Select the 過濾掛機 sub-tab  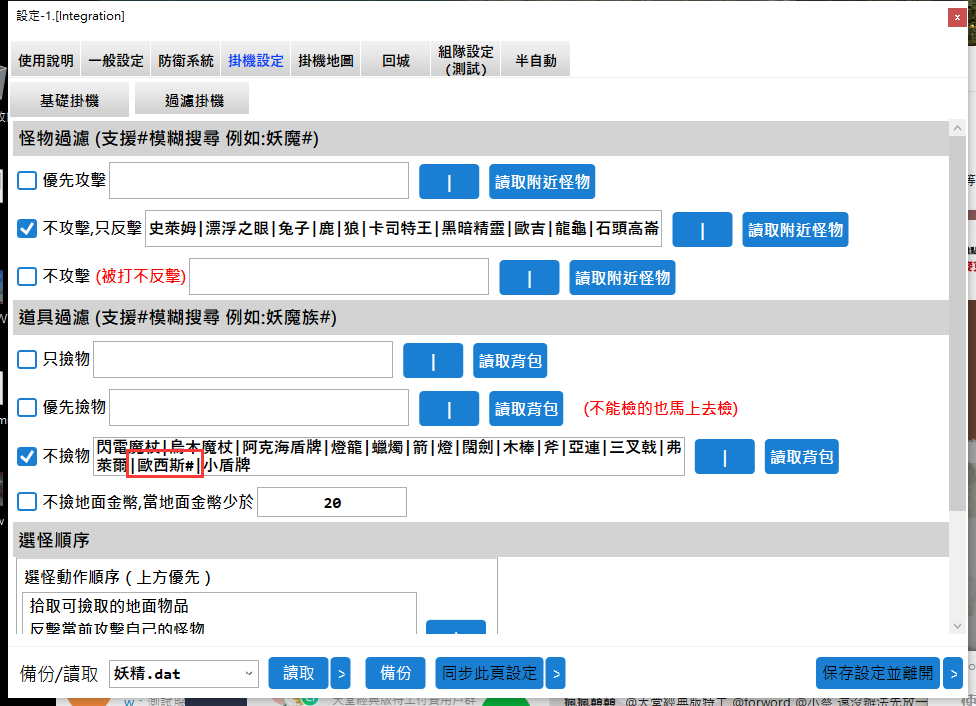point(192,100)
